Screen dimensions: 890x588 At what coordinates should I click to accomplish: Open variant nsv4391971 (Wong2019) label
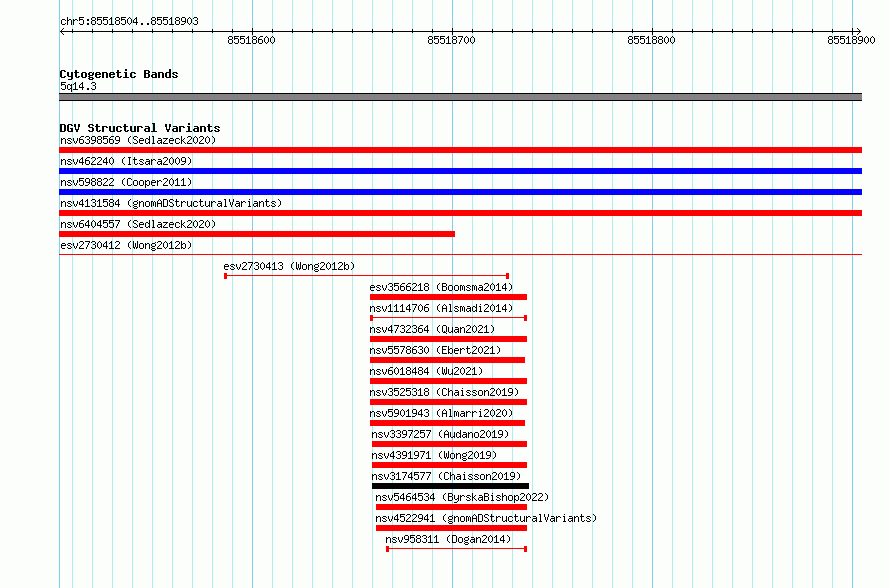point(434,455)
